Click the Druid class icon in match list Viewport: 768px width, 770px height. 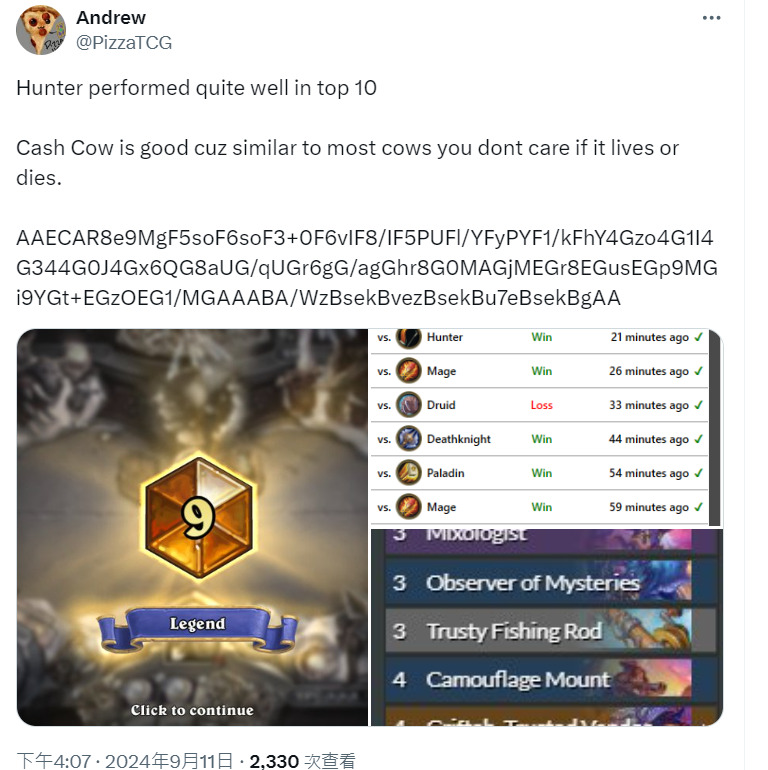pyautogui.click(x=409, y=405)
